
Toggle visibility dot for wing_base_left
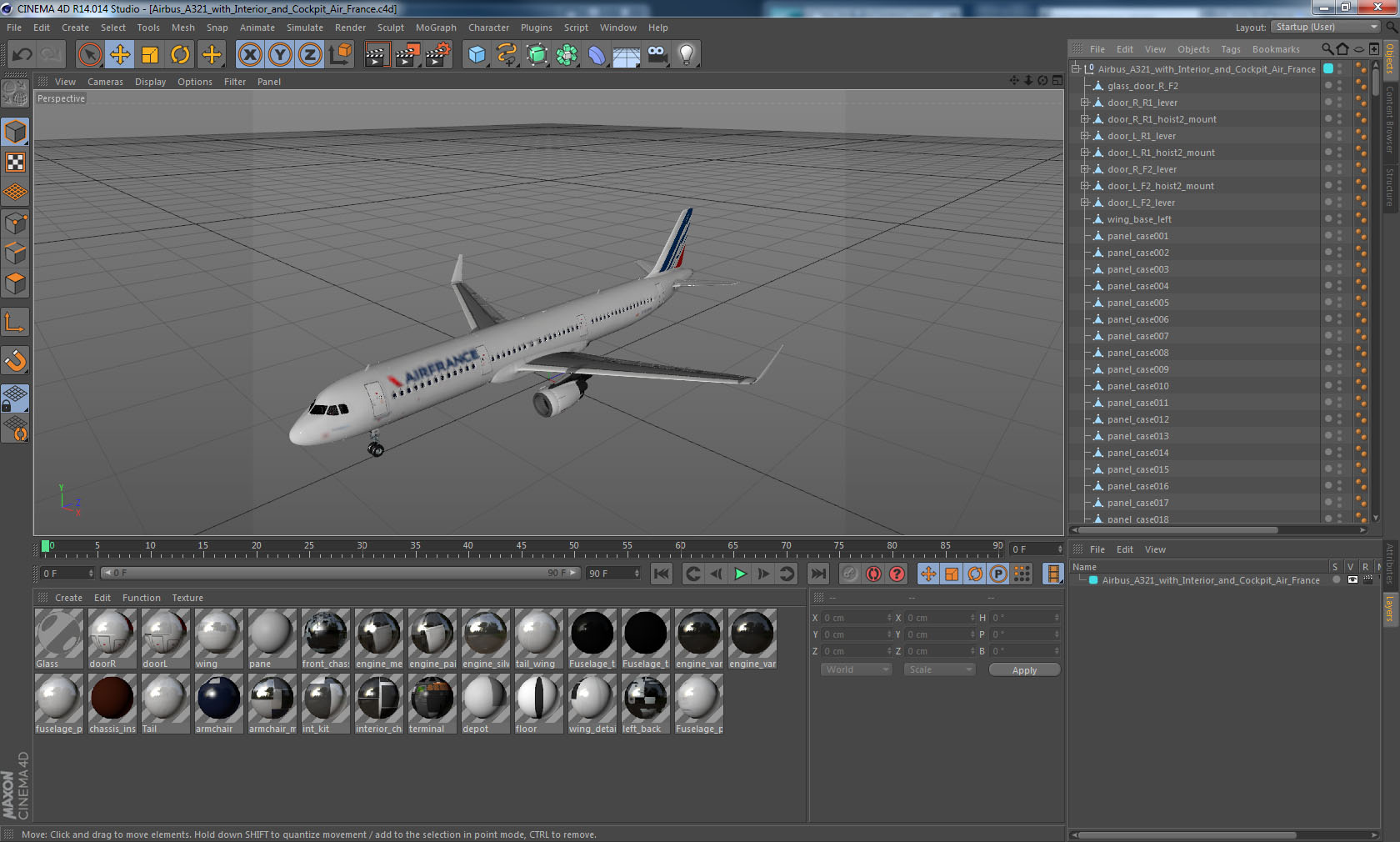coord(1328,217)
